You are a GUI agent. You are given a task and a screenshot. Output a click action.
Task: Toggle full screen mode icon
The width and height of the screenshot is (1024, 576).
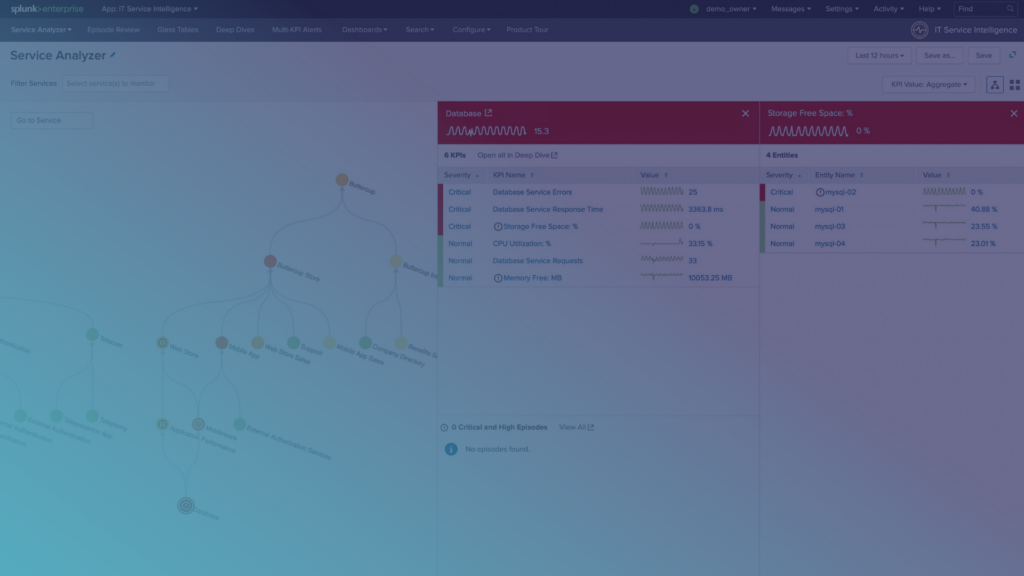point(1012,56)
